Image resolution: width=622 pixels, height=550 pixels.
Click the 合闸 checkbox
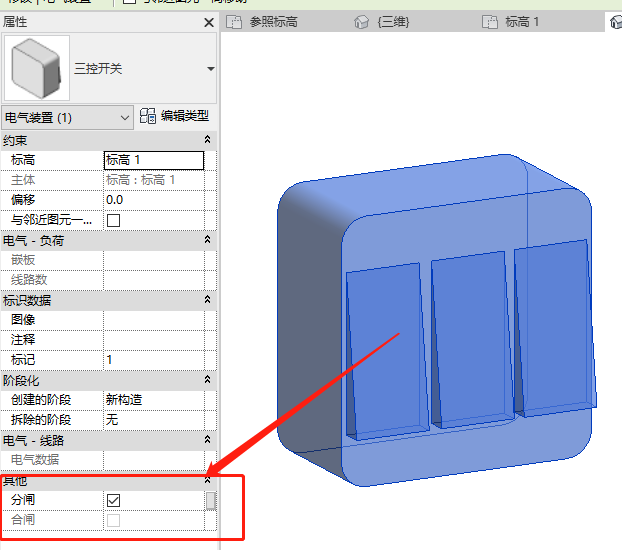coord(113,520)
